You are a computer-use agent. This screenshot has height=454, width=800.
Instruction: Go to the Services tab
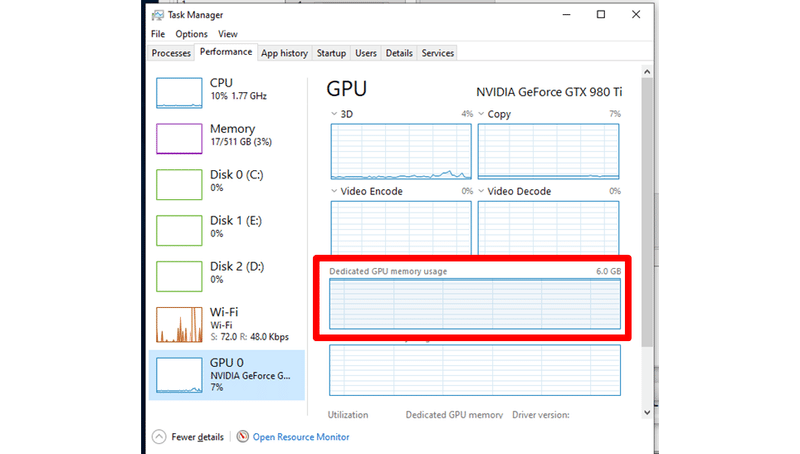[x=438, y=53]
